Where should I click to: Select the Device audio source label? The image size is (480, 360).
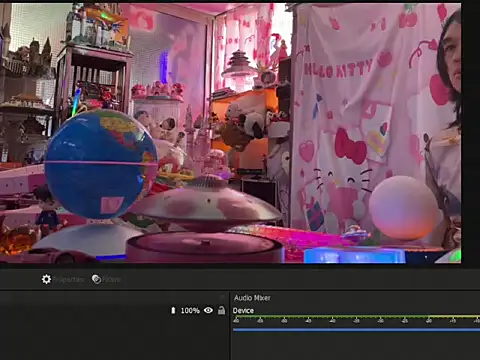tap(243, 311)
